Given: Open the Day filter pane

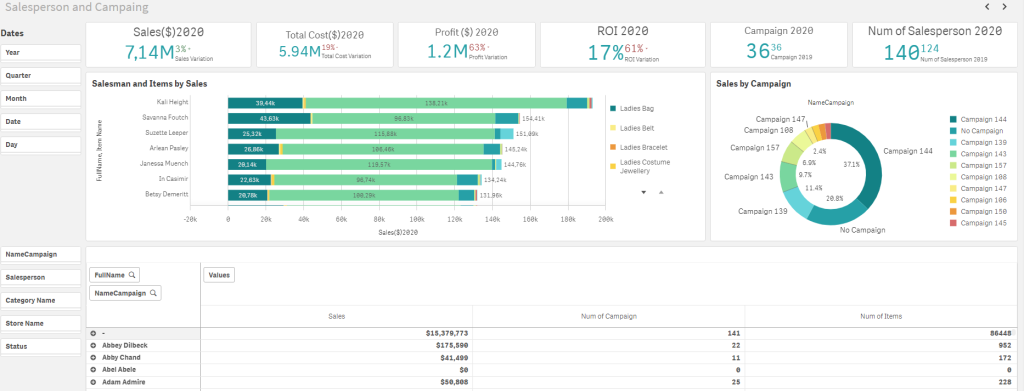Looking at the screenshot, I should [40, 145].
